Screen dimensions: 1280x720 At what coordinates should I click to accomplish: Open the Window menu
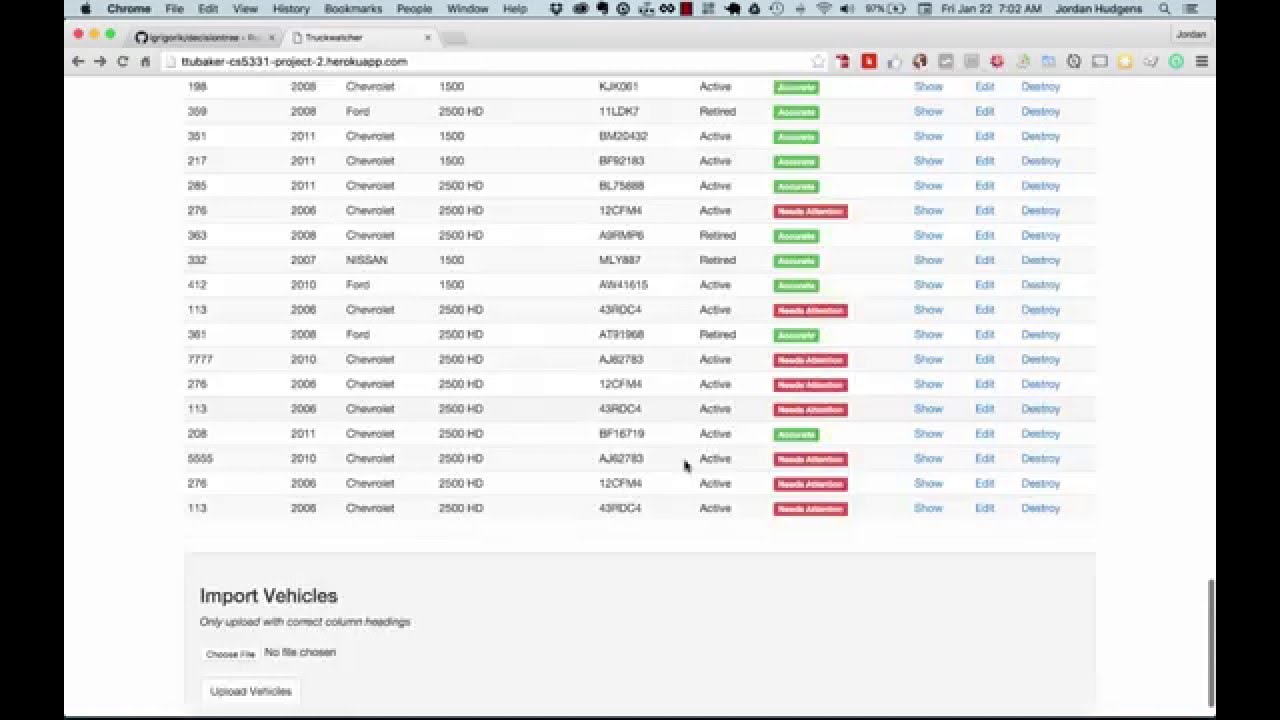click(467, 9)
